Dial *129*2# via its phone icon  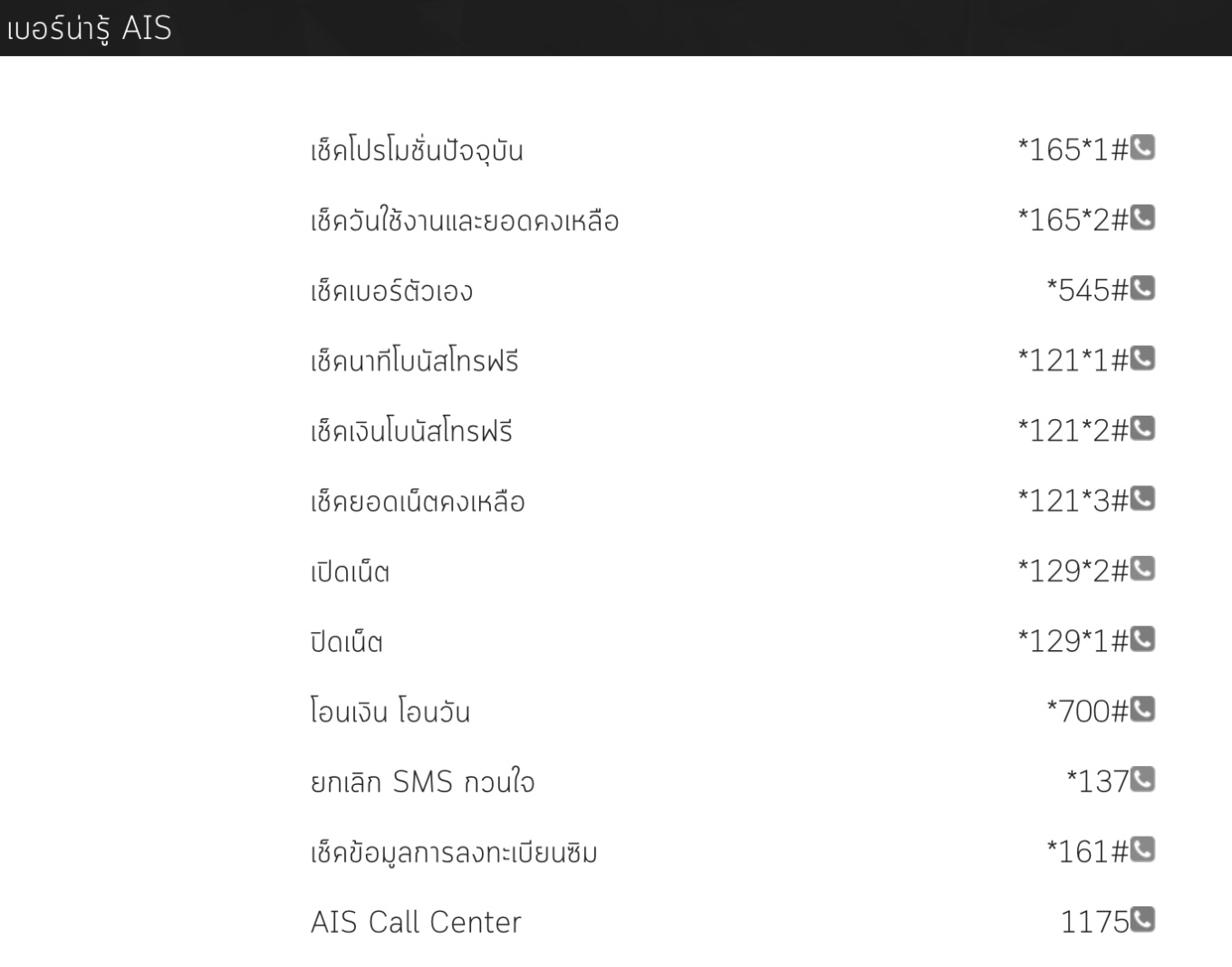(1143, 569)
